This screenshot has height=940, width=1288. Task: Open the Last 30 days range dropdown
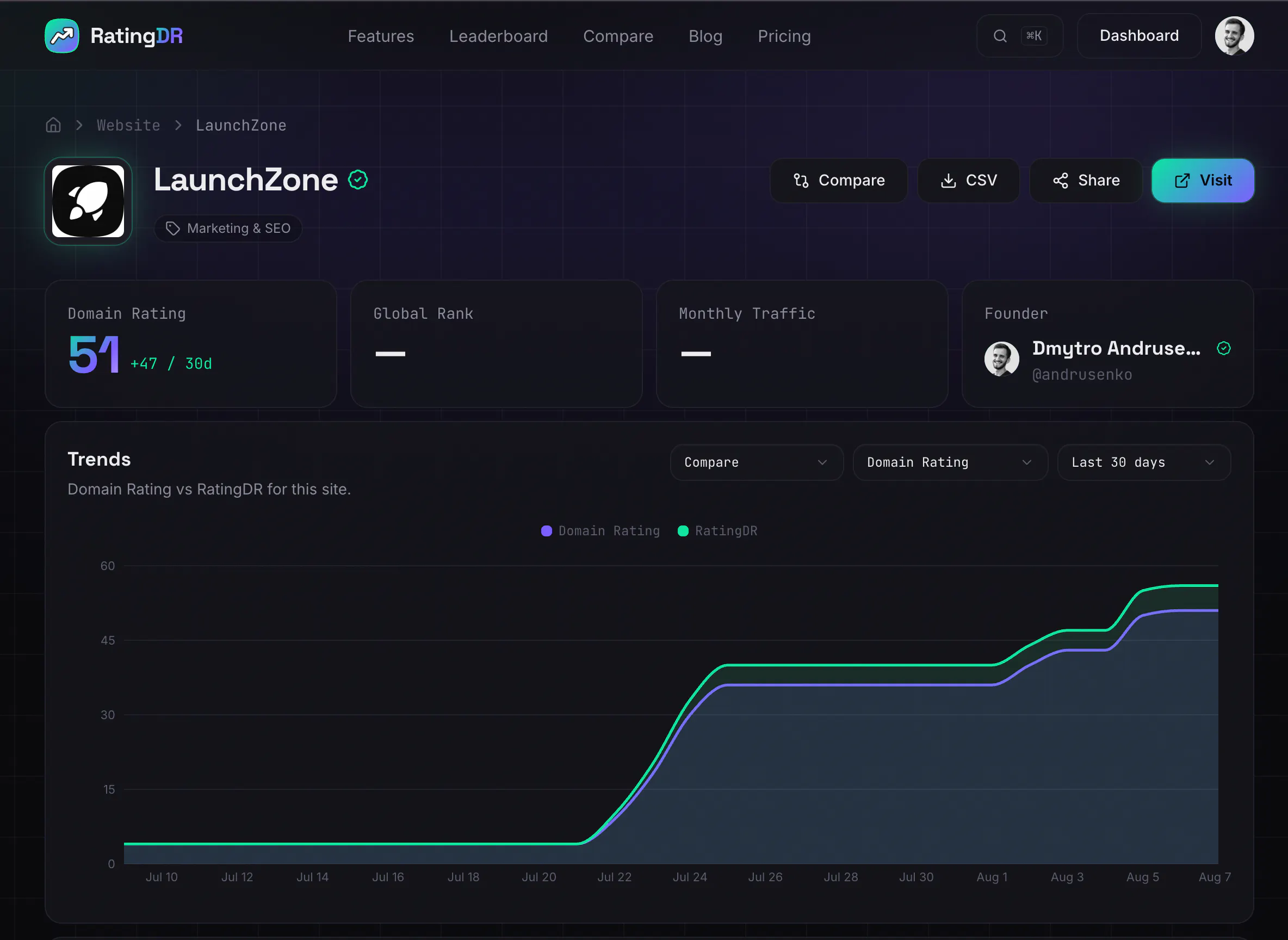[x=1143, y=462]
